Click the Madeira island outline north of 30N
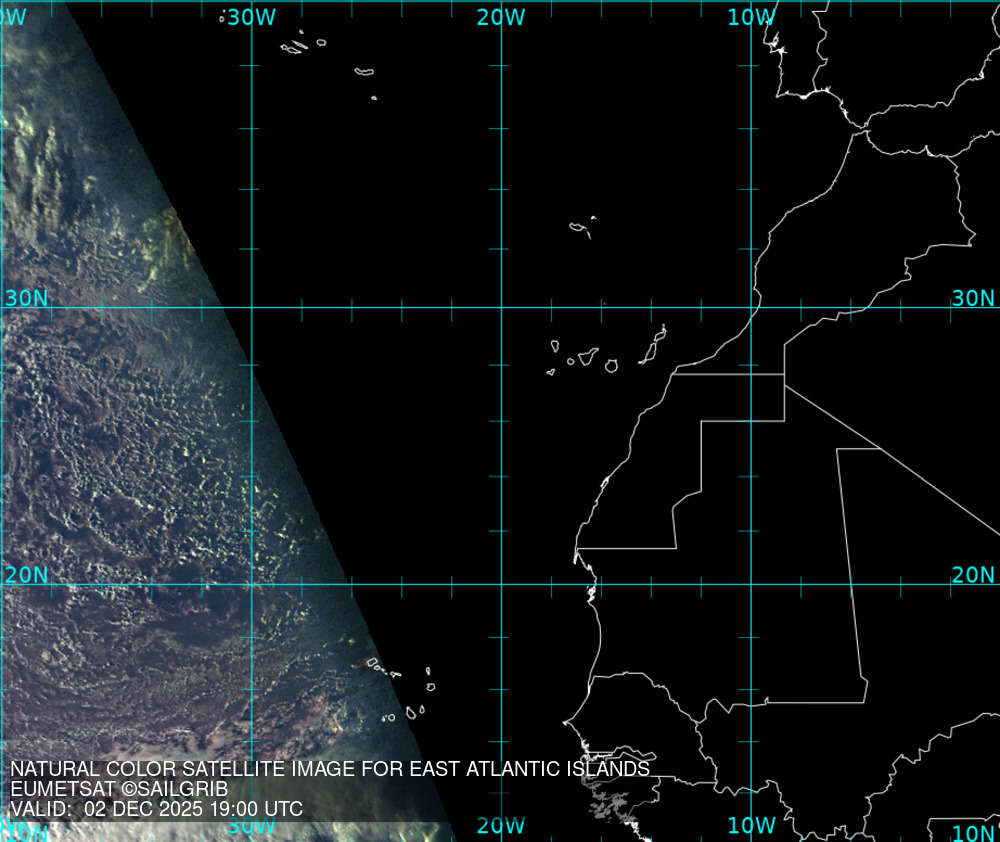Image resolution: width=1000 pixels, height=842 pixels. [x=580, y=228]
